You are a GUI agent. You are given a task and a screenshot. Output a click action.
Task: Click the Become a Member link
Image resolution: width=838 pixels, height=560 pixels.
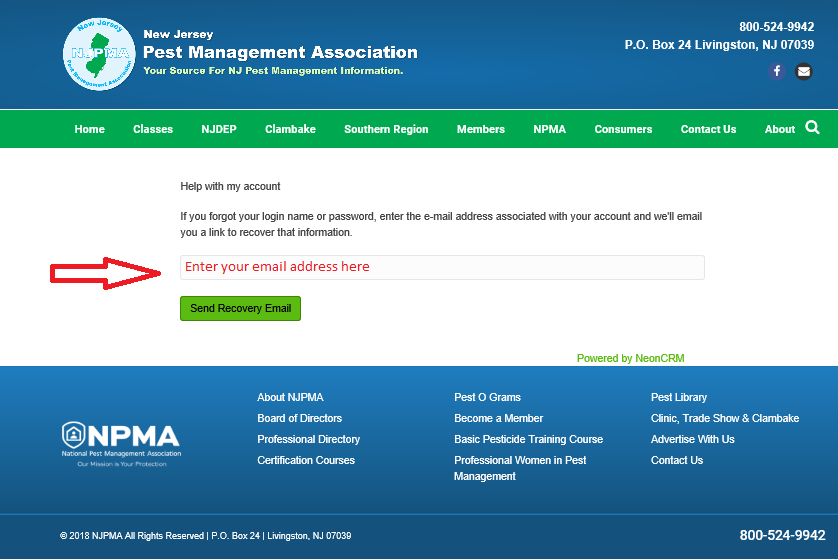(498, 418)
